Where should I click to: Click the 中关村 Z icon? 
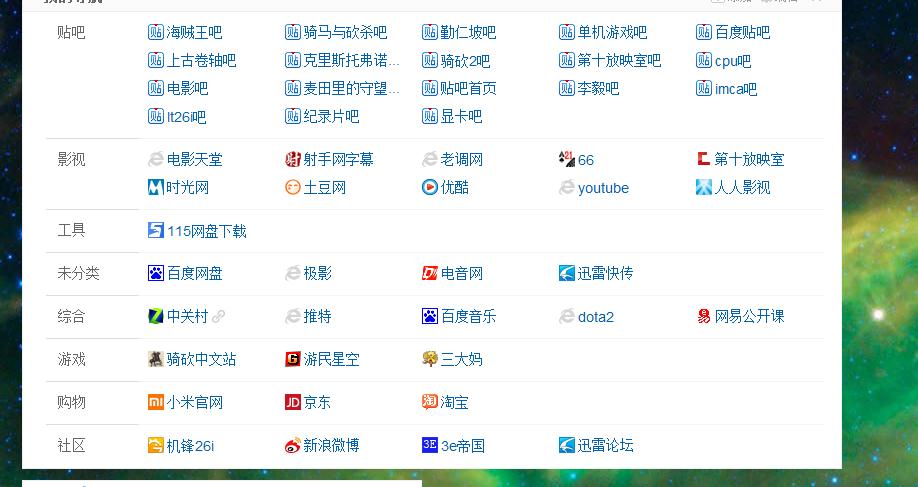pyautogui.click(x=156, y=317)
